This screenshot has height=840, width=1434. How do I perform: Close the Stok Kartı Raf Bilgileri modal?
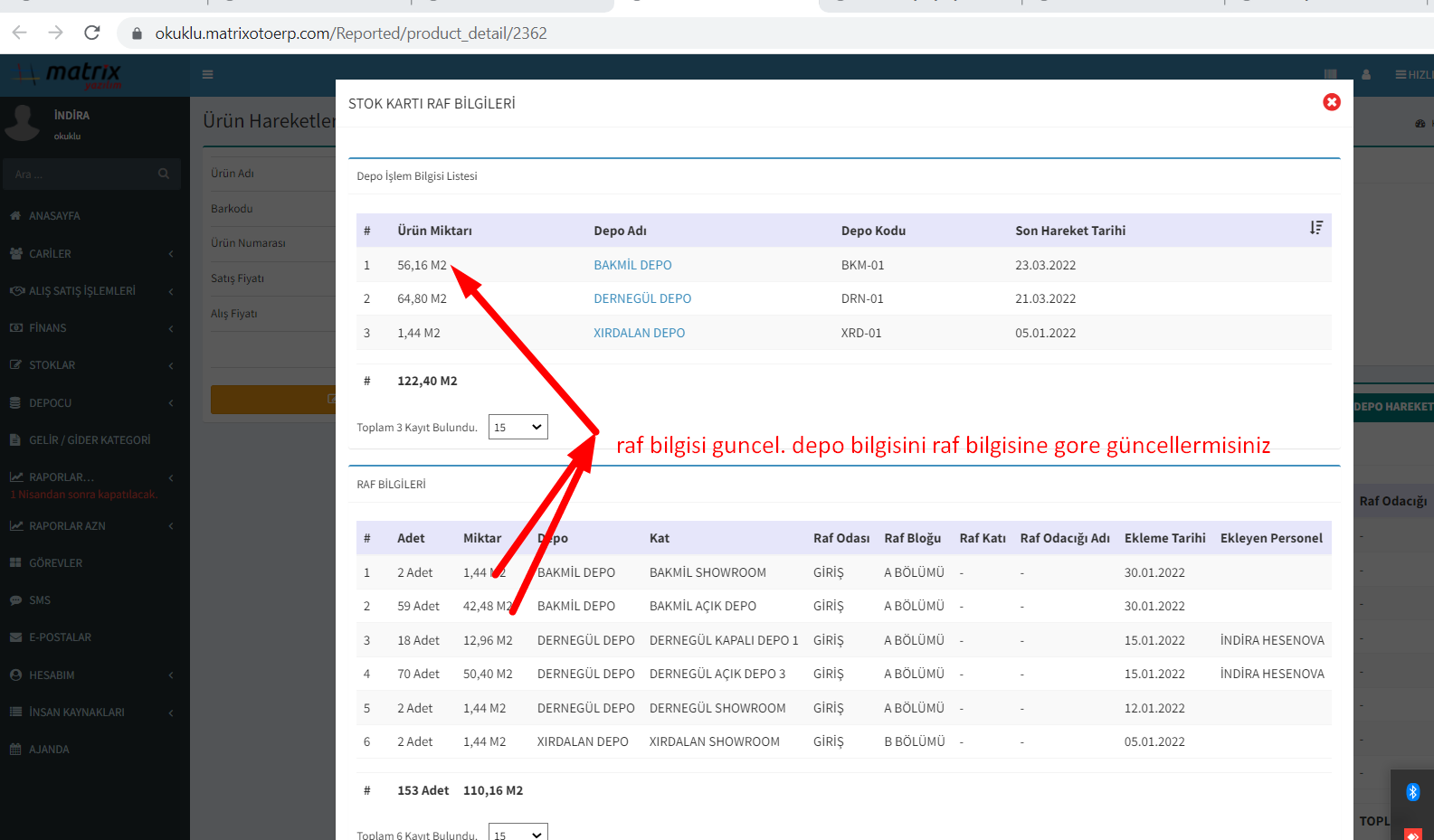(x=1331, y=102)
